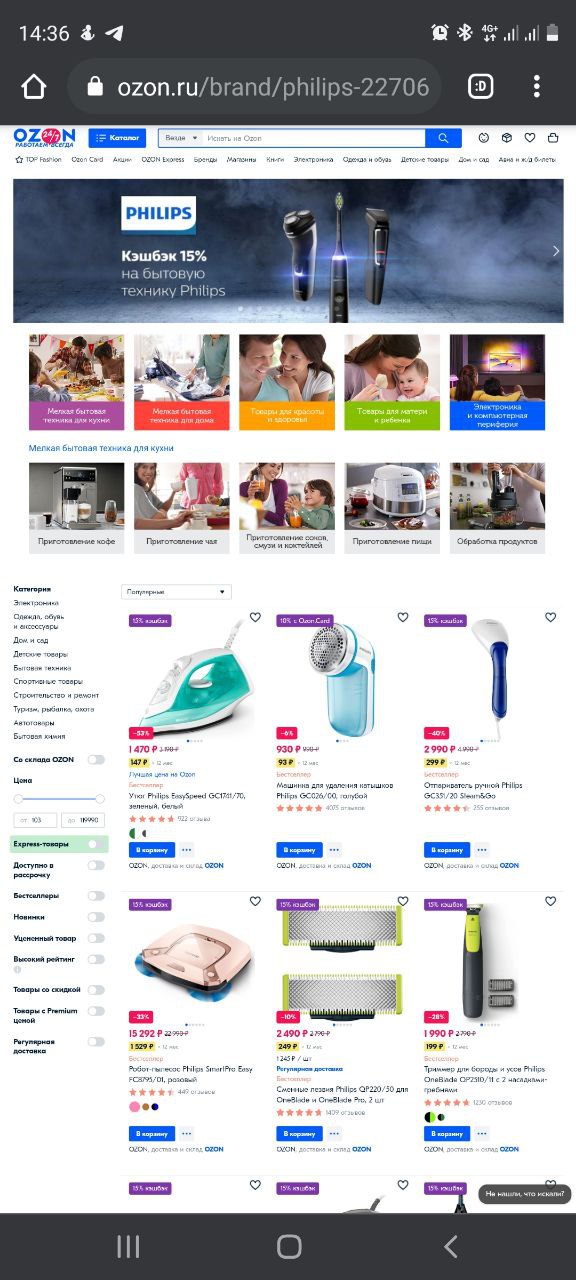The height and width of the screenshot is (1280, 576).
Task: Favorite the OneBlade beard trimmer
Action: [x=550, y=901]
